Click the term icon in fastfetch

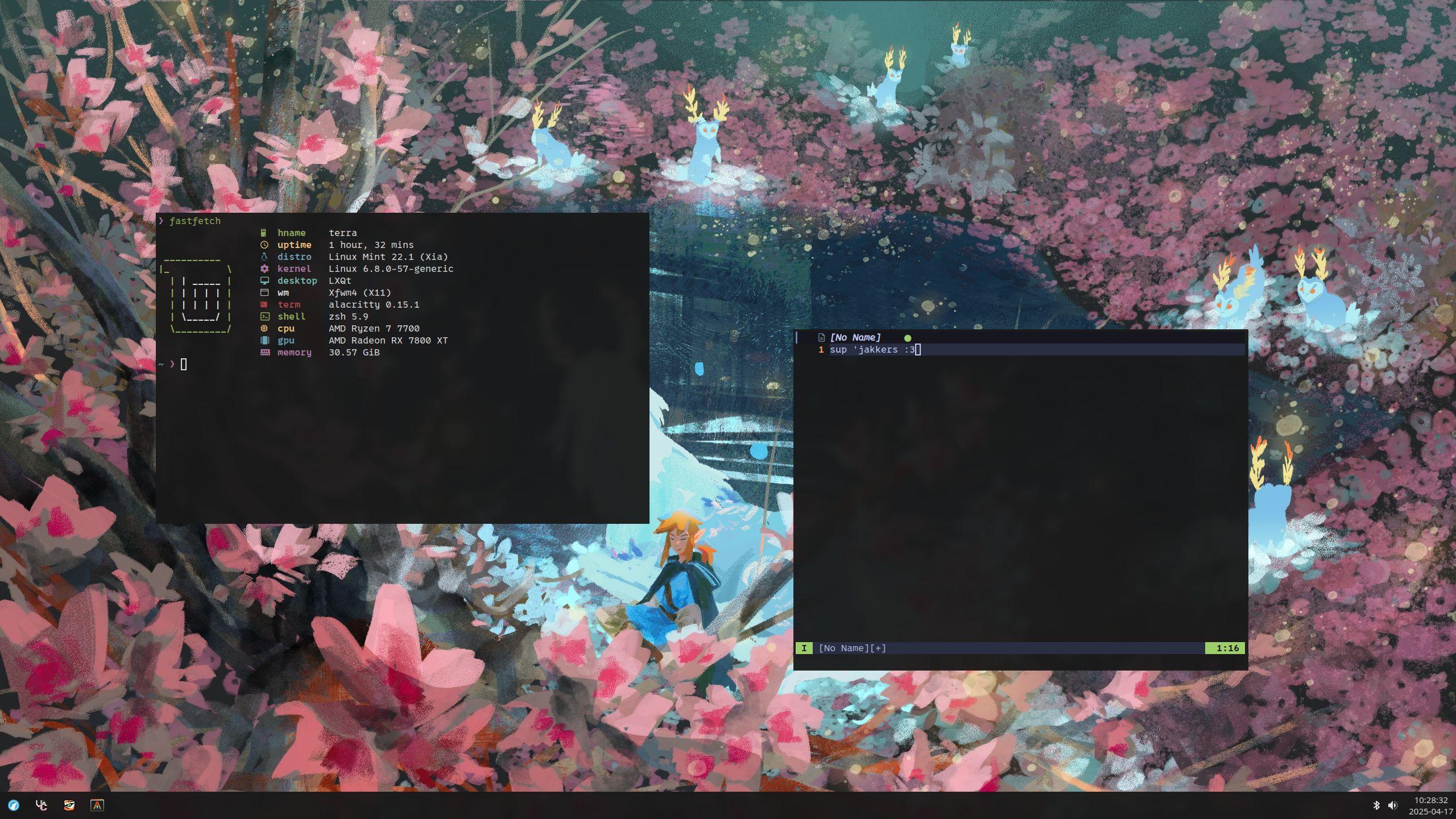tap(264, 304)
